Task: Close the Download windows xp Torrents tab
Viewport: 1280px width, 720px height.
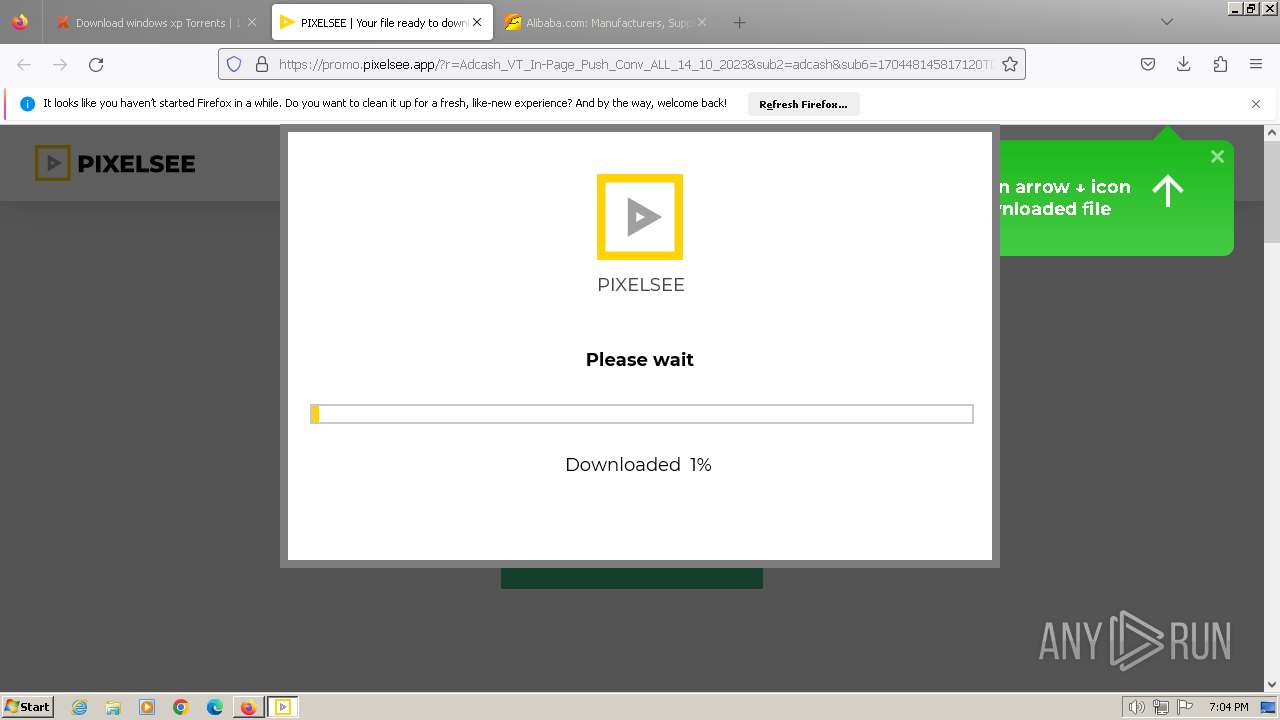Action: [251, 22]
